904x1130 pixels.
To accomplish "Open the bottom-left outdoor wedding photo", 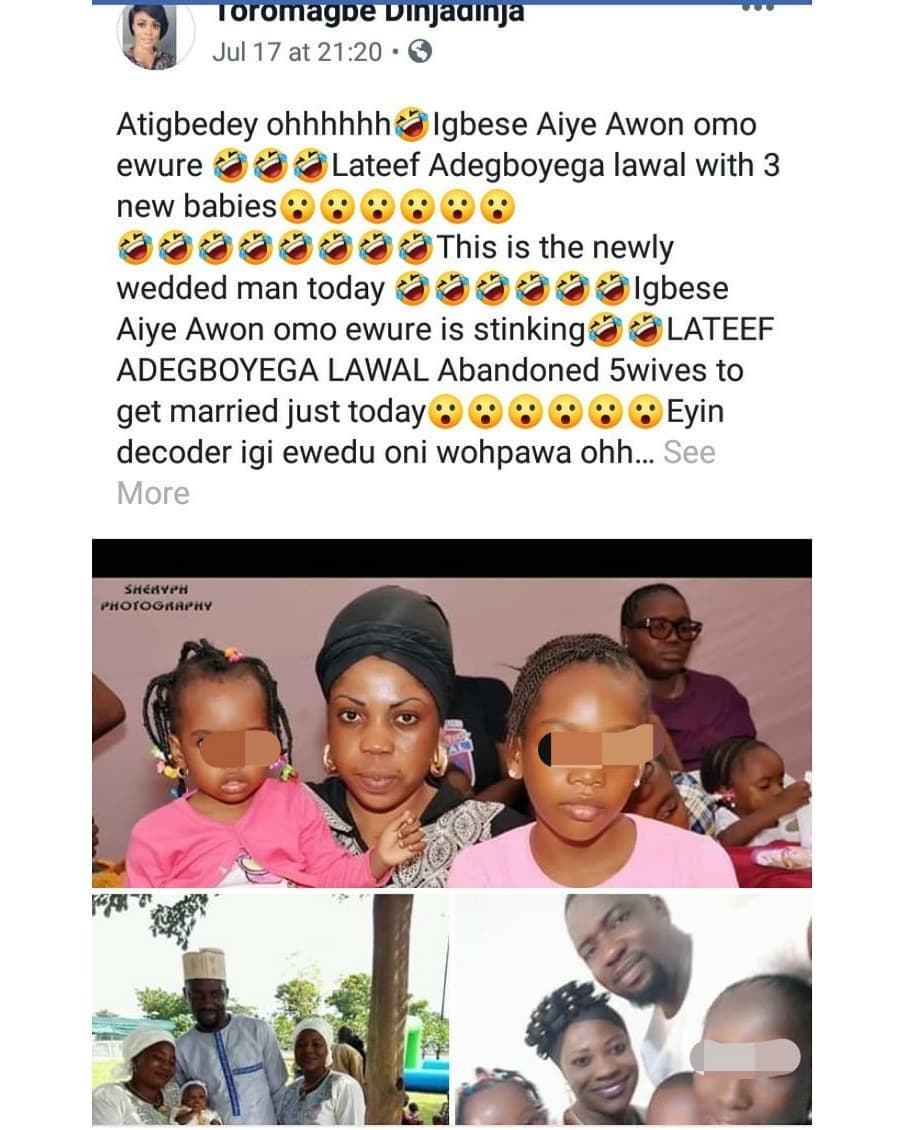I will (x=270, y=1009).
